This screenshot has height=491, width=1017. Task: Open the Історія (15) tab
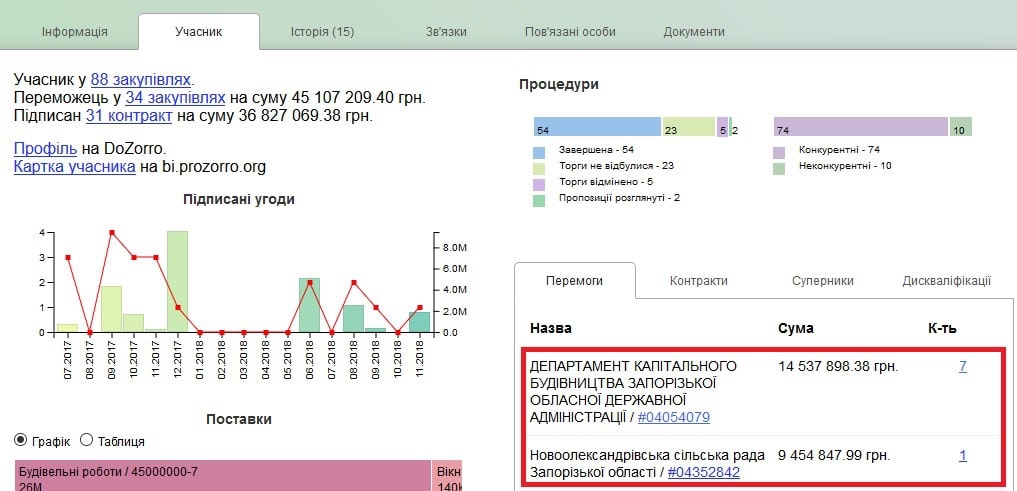tap(315, 32)
